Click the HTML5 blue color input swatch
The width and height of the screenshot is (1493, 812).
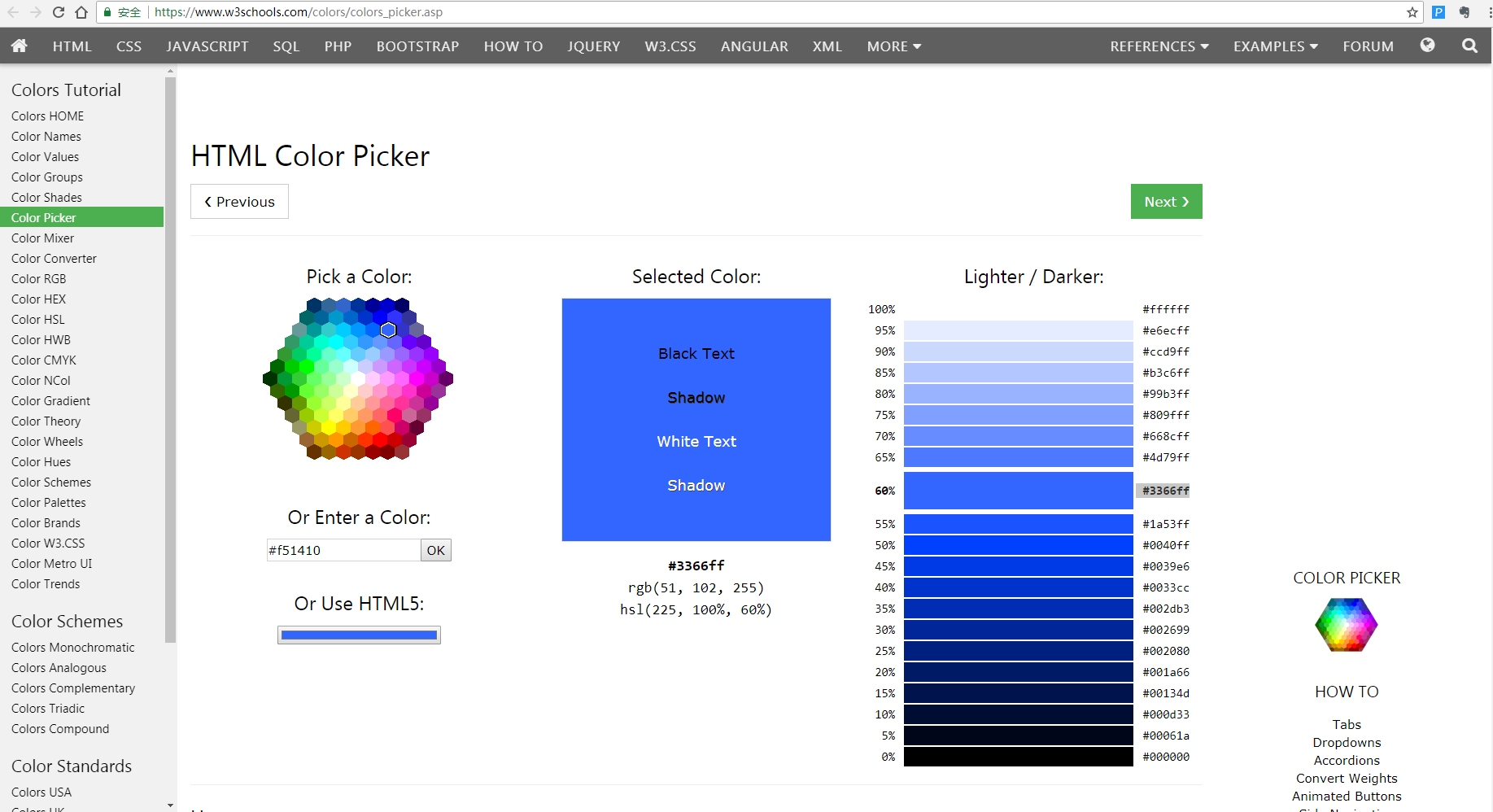click(359, 635)
